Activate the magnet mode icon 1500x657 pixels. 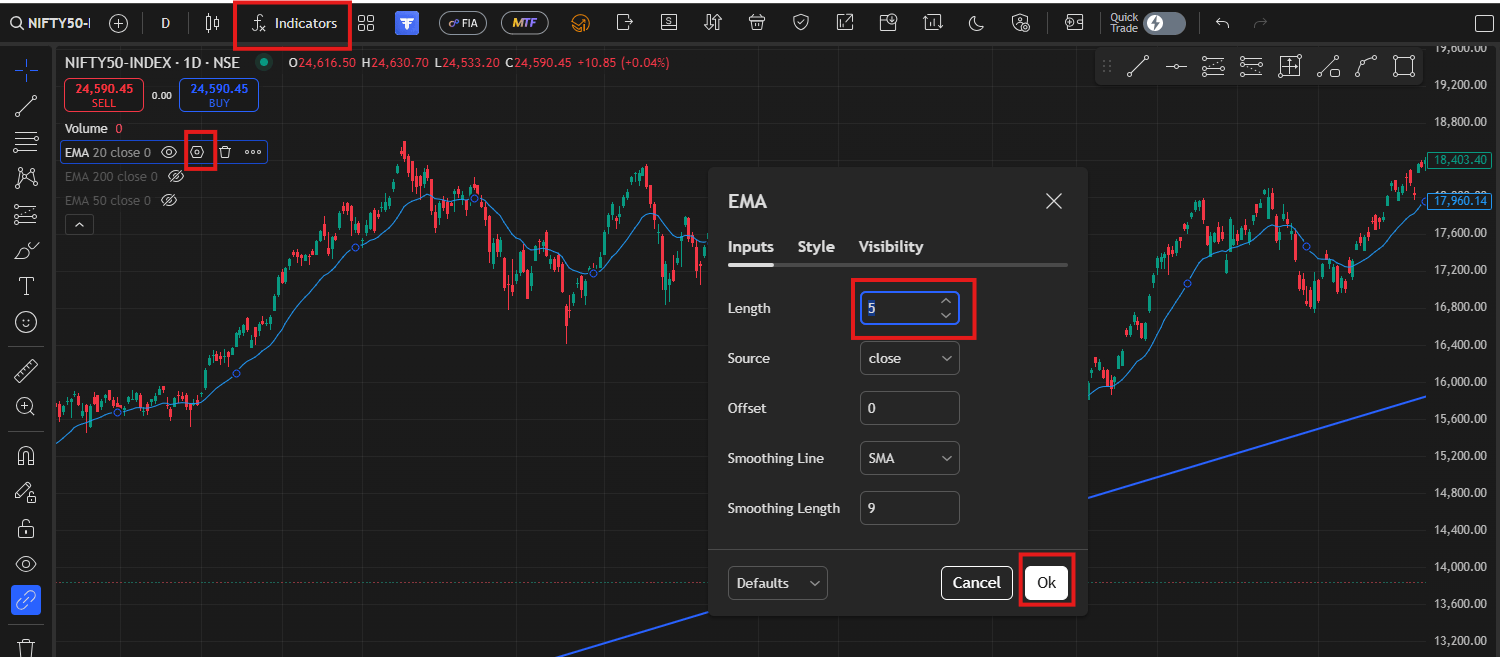click(26, 456)
